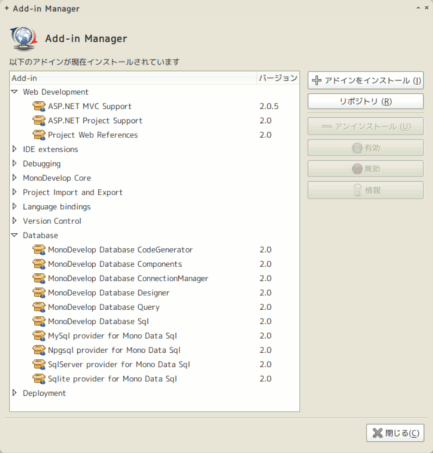Collapse the Database category
The height and width of the screenshot is (454, 433).
click(x=14, y=235)
